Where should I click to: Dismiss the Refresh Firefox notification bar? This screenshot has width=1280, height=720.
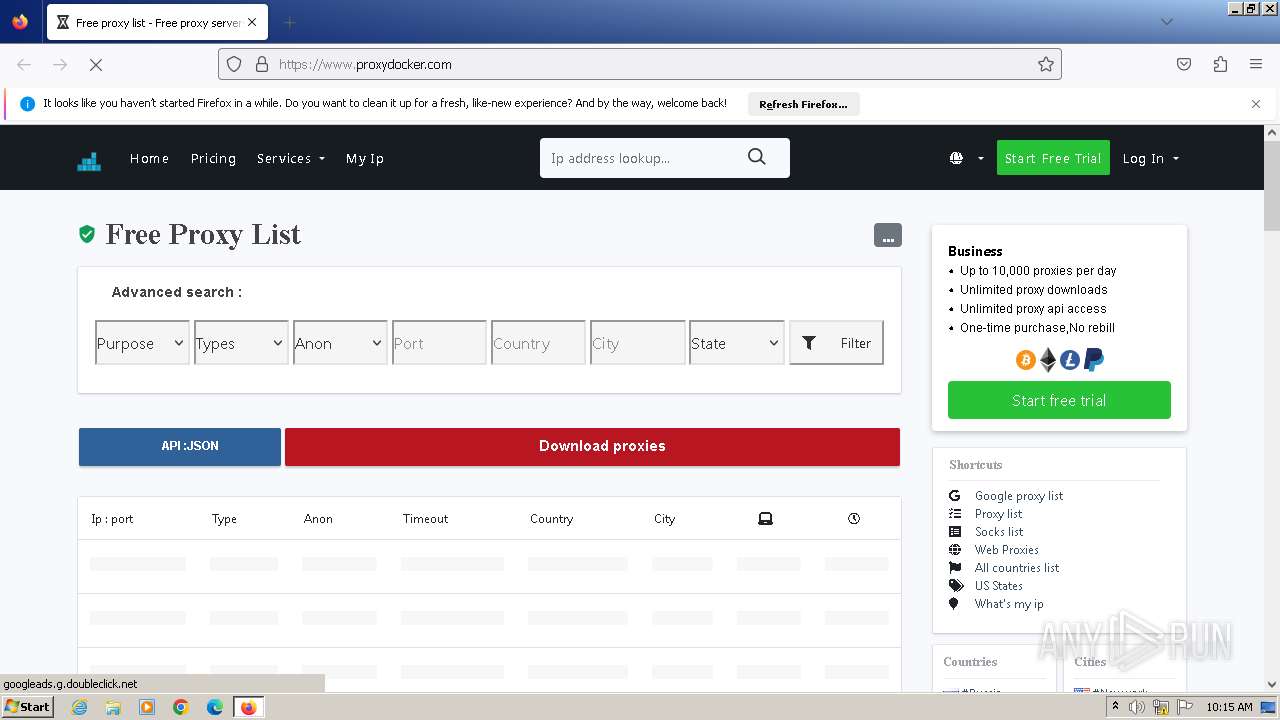coord(1256,103)
